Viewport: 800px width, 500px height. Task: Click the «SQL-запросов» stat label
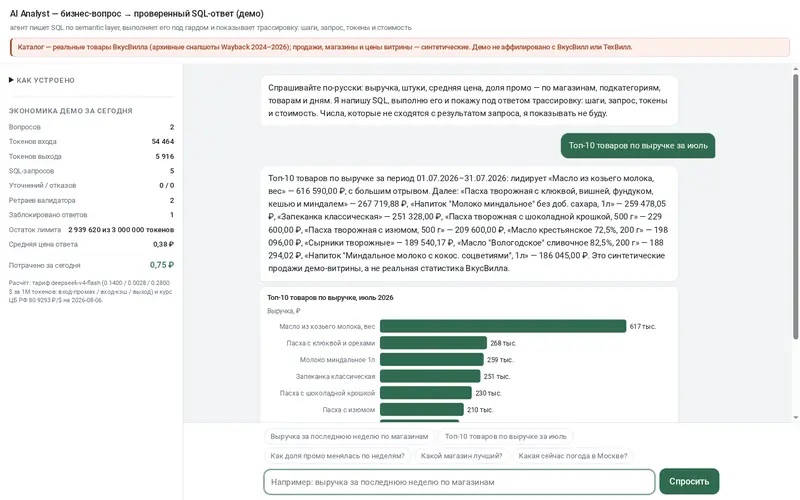(x=31, y=171)
